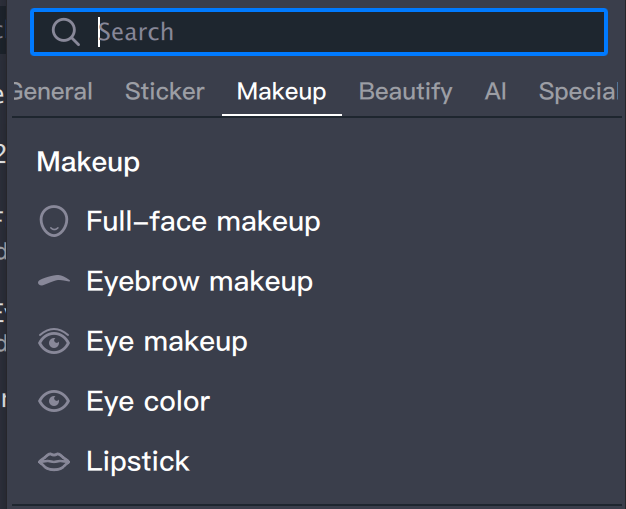Click the magnifying glass search icon
The image size is (626, 509).
pos(66,32)
